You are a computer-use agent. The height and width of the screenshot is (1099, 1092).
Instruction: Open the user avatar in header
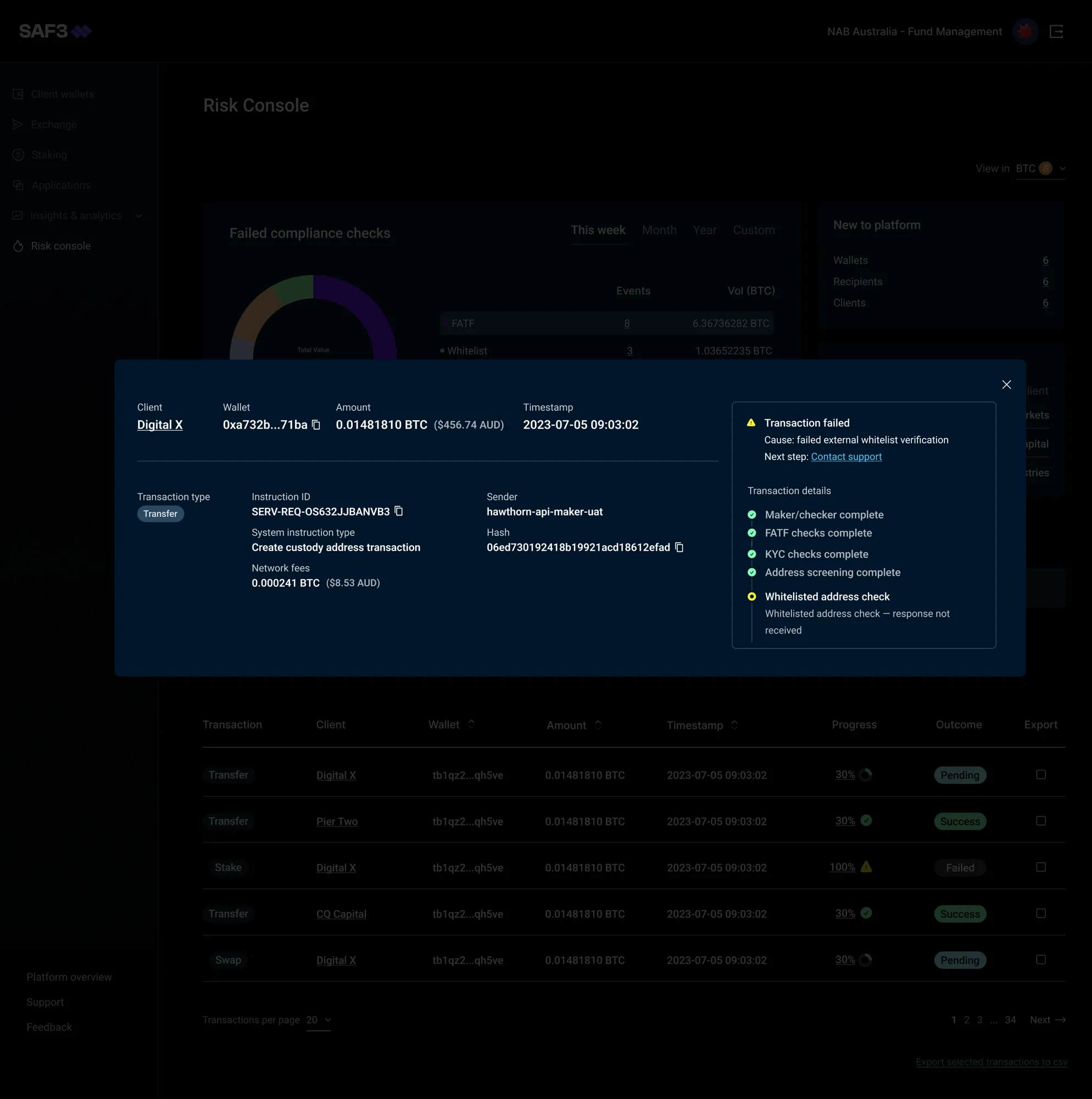pos(1025,31)
